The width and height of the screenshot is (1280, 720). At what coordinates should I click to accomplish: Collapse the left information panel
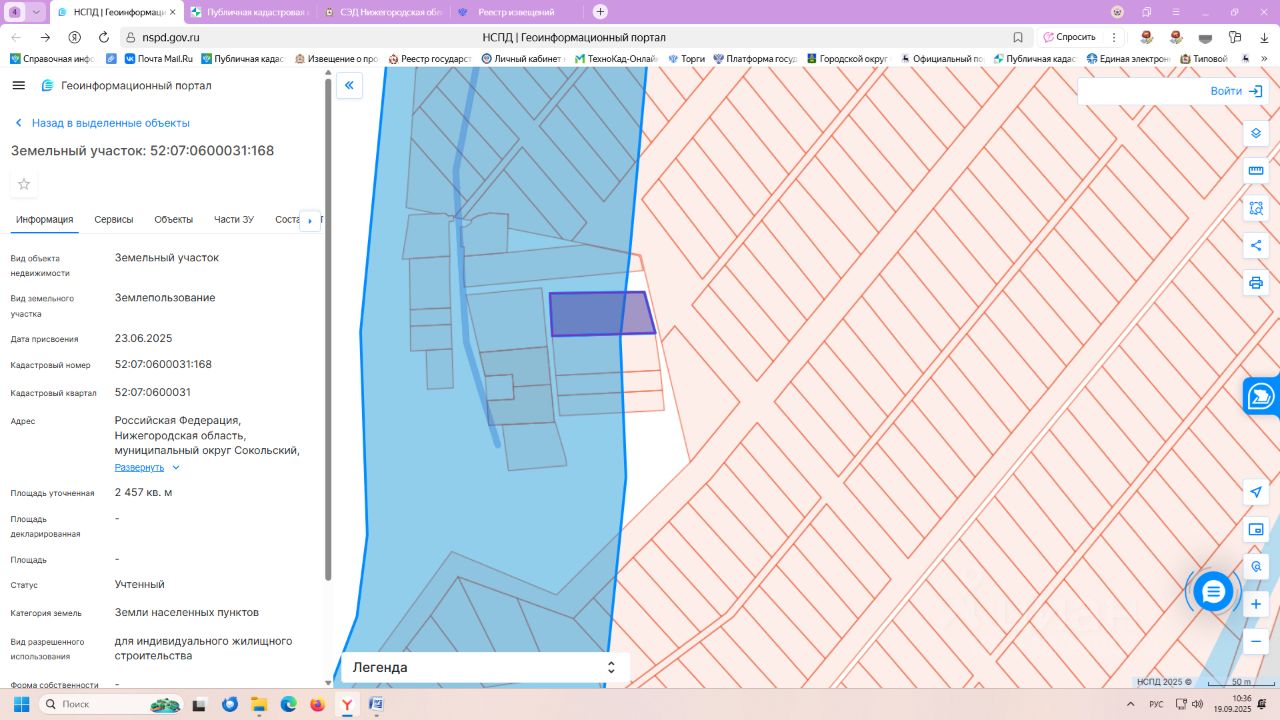[x=349, y=85]
